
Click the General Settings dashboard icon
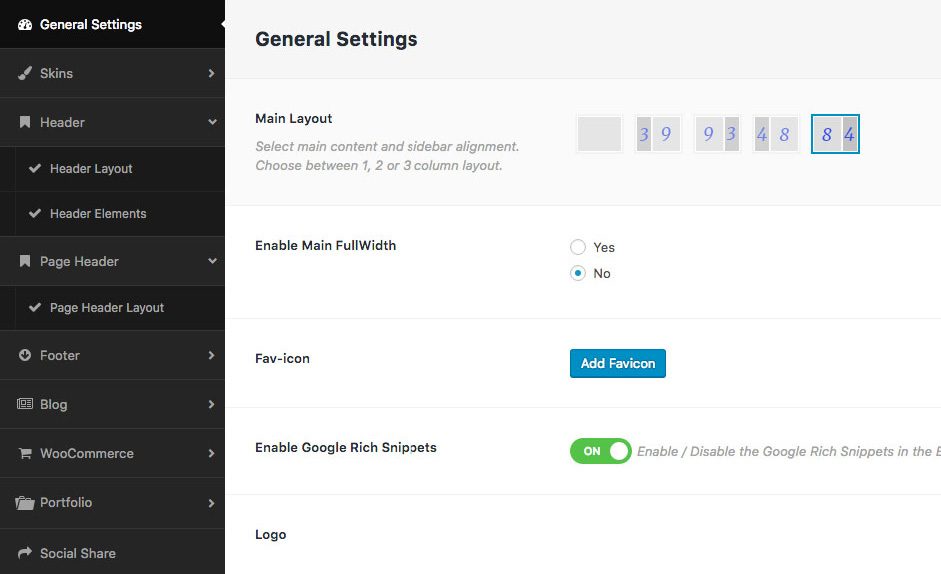[x=25, y=24]
